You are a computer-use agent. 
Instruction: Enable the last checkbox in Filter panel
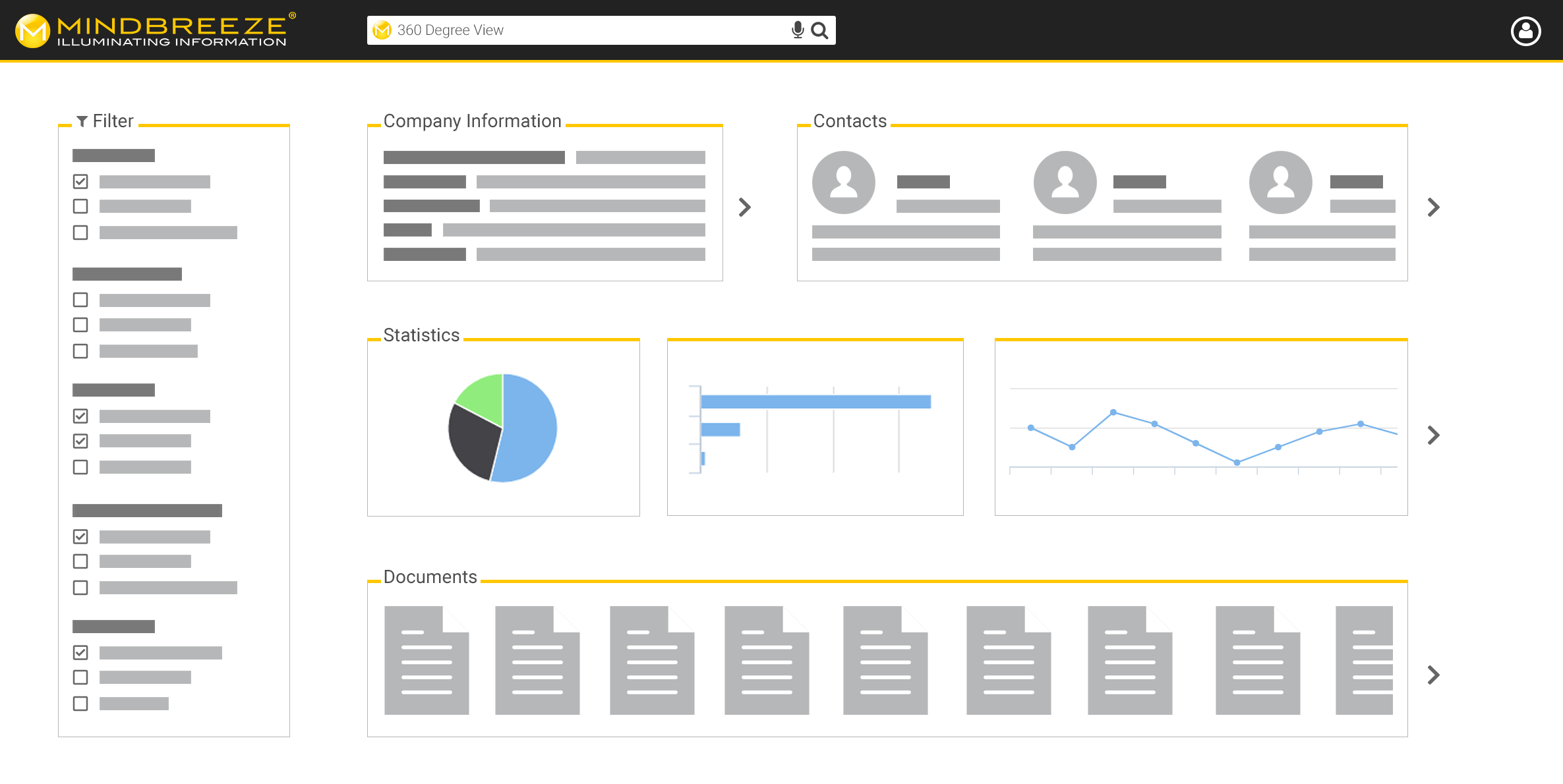pyautogui.click(x=80, y=704)
